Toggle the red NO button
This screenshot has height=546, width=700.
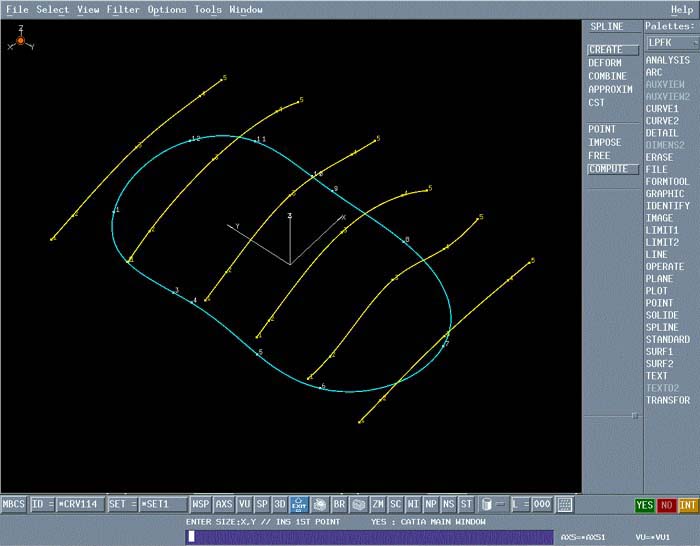click(667, 505)
